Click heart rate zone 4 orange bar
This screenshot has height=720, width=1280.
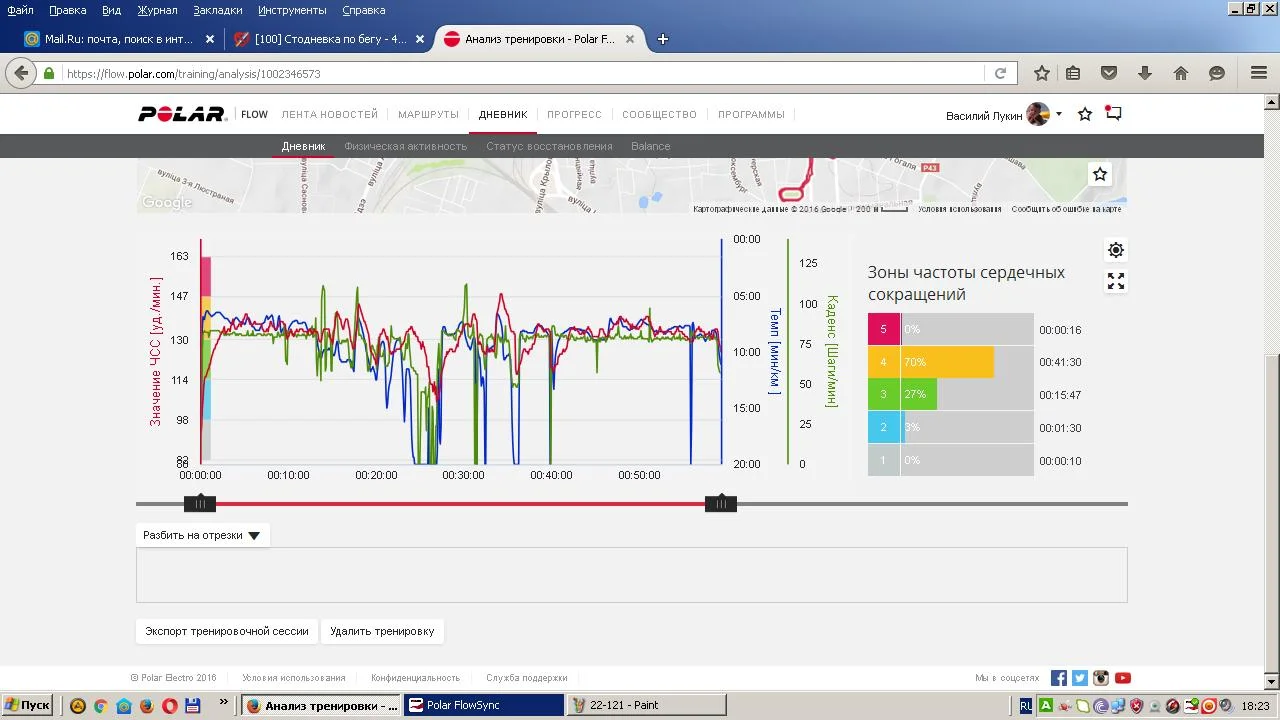(946, 362)
